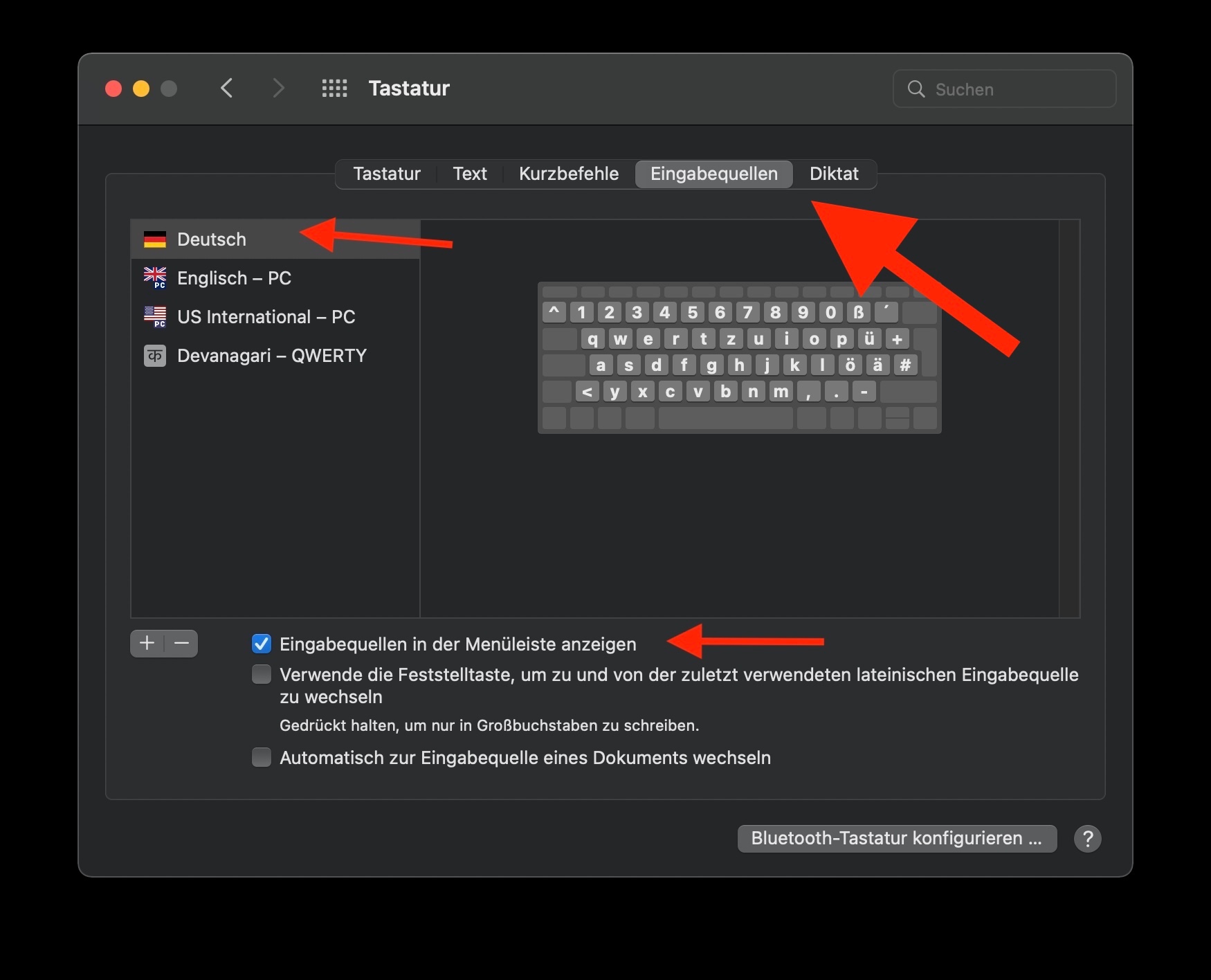Click the Devanagari input source icon
Image resolution: width=1211 pixels, height=980 pixels.
tap(155, 356)
